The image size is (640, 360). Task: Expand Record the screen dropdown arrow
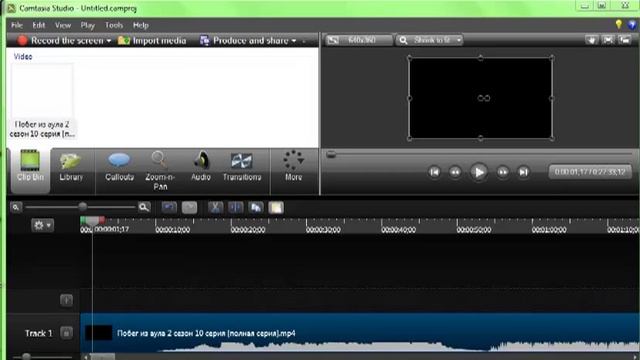click(109, 41)
